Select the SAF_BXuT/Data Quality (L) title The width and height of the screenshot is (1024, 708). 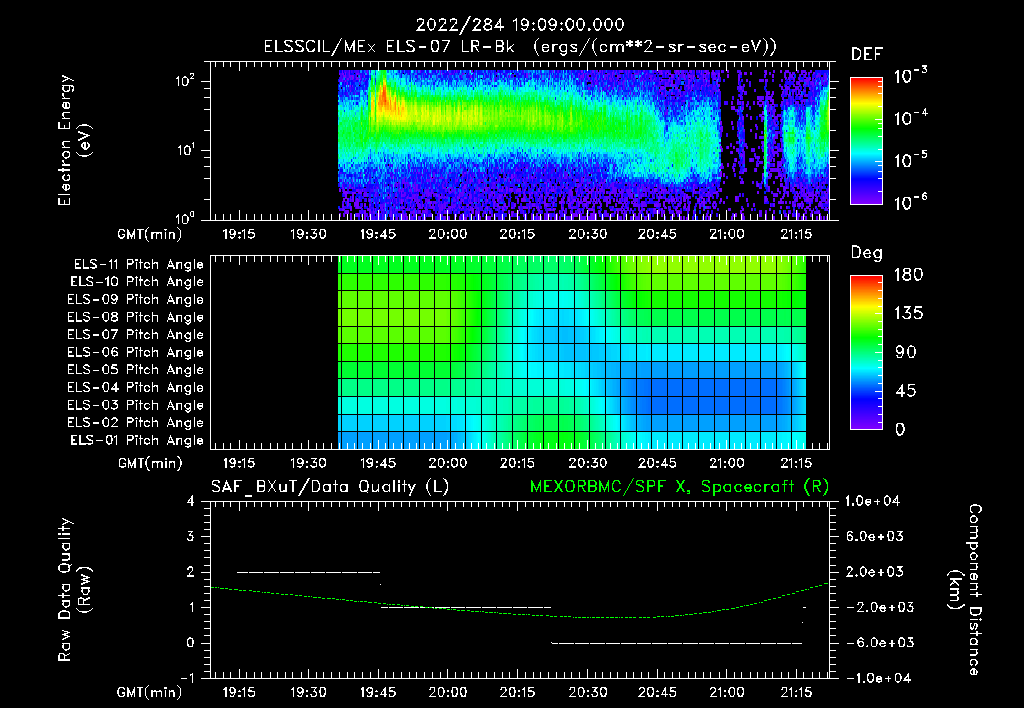coord(330,487)
